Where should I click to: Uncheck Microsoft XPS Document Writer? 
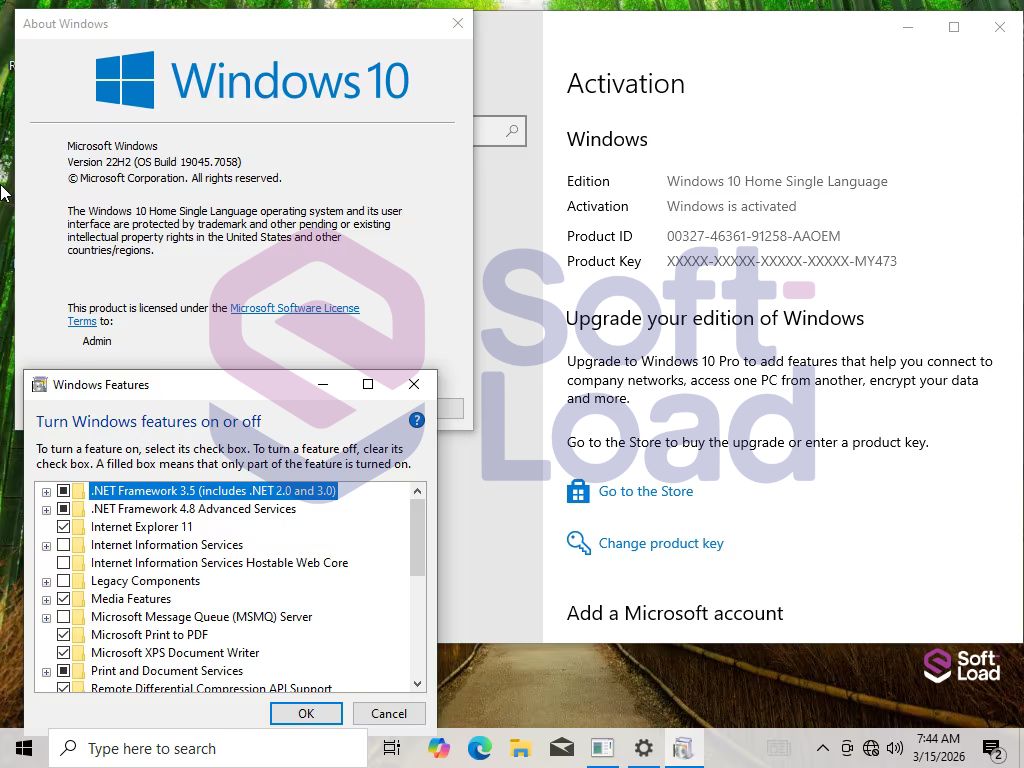(63, 652)
